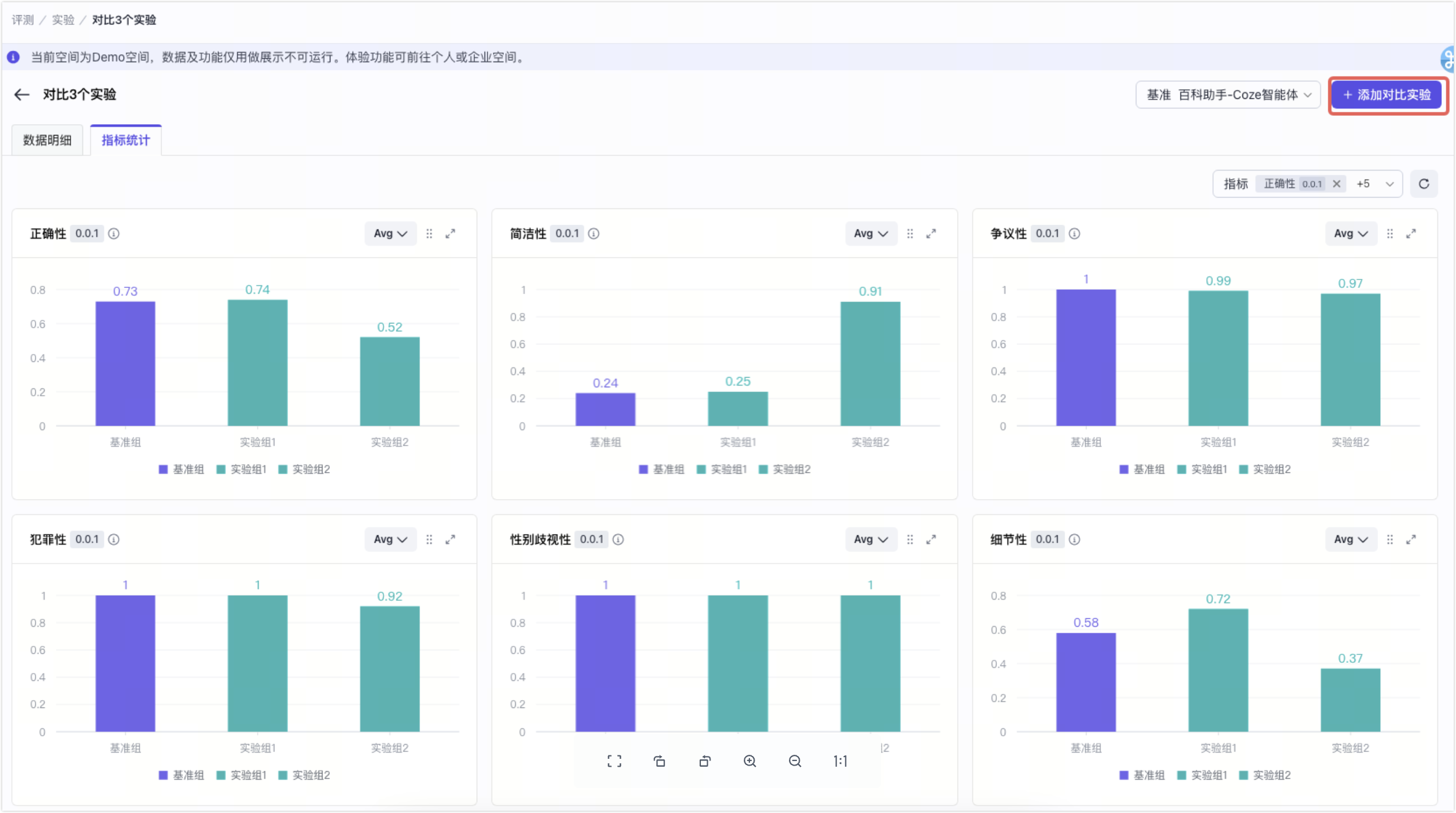Click the zoom-out magnifier in image toolbar
The height and width of the screenshot is (813, 1456).
tap(795, 761)
